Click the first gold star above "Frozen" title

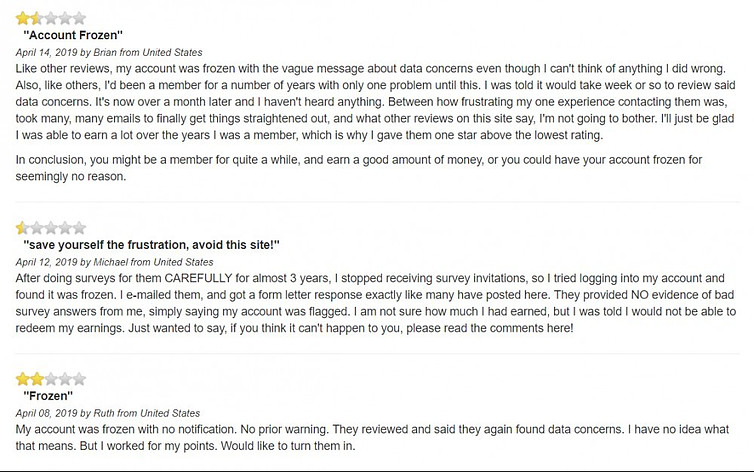[x=23, y=379]
